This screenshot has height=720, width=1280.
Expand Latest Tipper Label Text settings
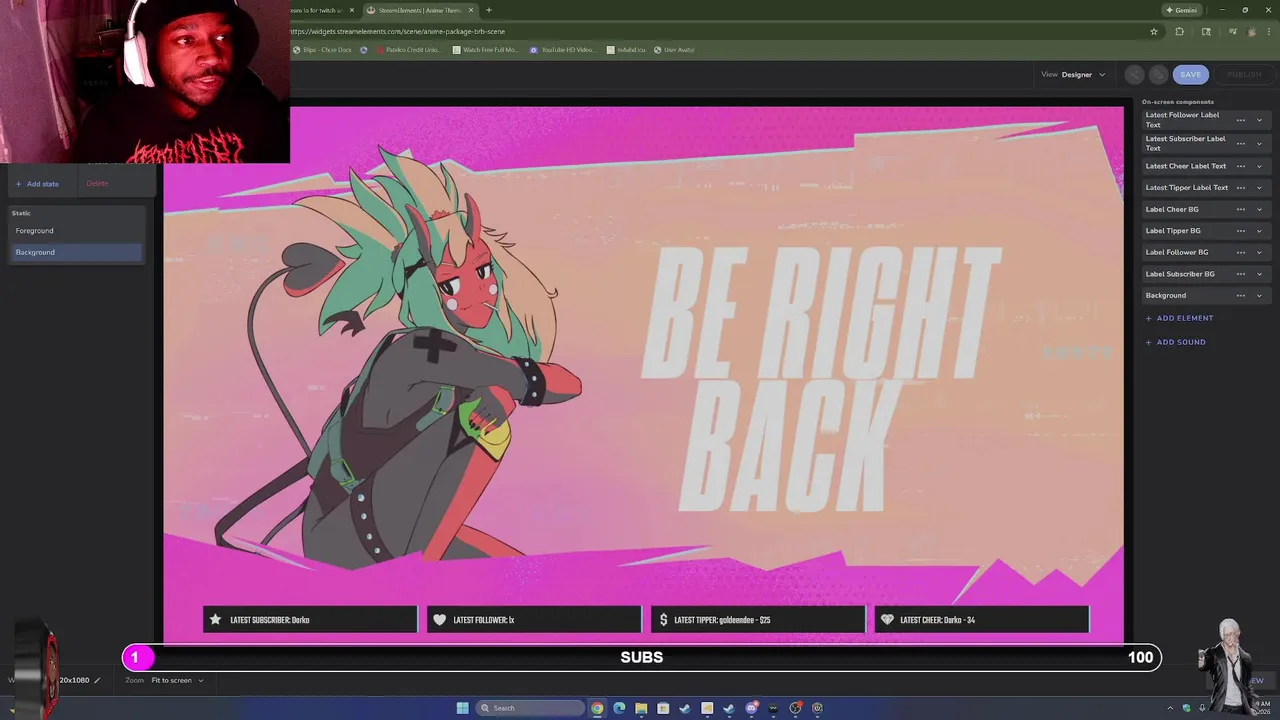tap(1259, 187)
